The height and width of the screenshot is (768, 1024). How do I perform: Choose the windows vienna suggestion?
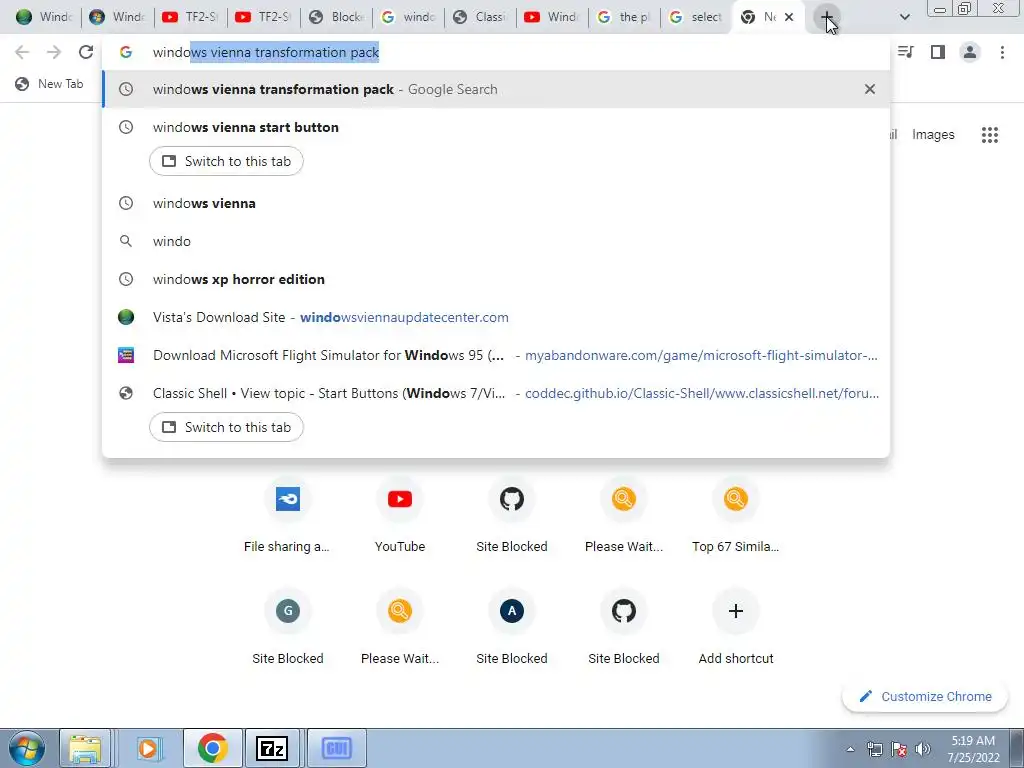pyautogui.click(x=496, y=203)
